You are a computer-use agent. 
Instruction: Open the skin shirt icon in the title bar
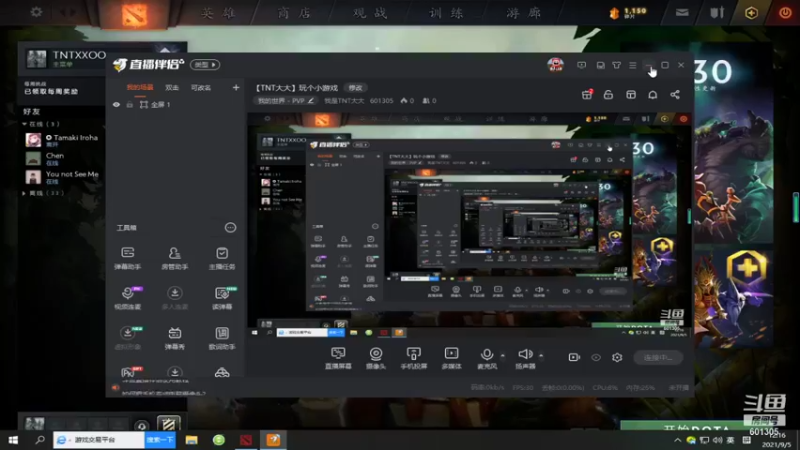(x=616, y=65)
